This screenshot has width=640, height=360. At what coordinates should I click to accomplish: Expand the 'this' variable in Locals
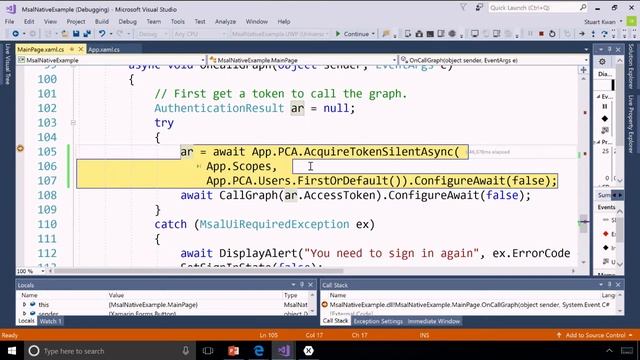[24, 304]
